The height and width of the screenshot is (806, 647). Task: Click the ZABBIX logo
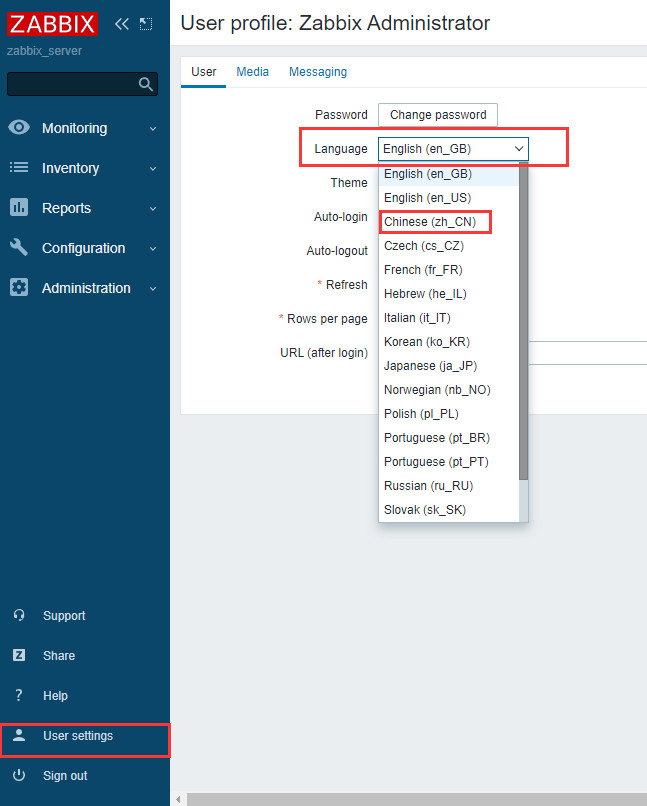tap(52, 24)
